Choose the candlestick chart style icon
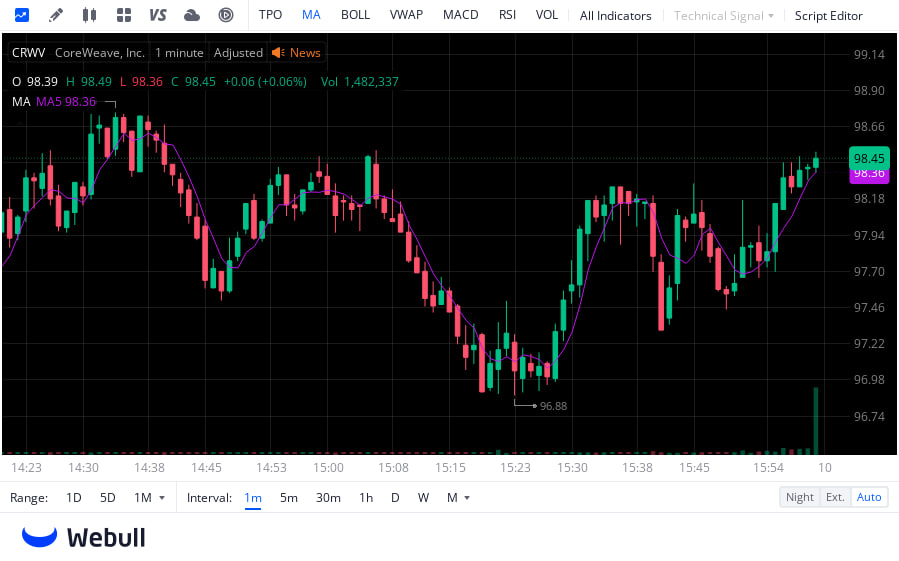 coord(89,15)
